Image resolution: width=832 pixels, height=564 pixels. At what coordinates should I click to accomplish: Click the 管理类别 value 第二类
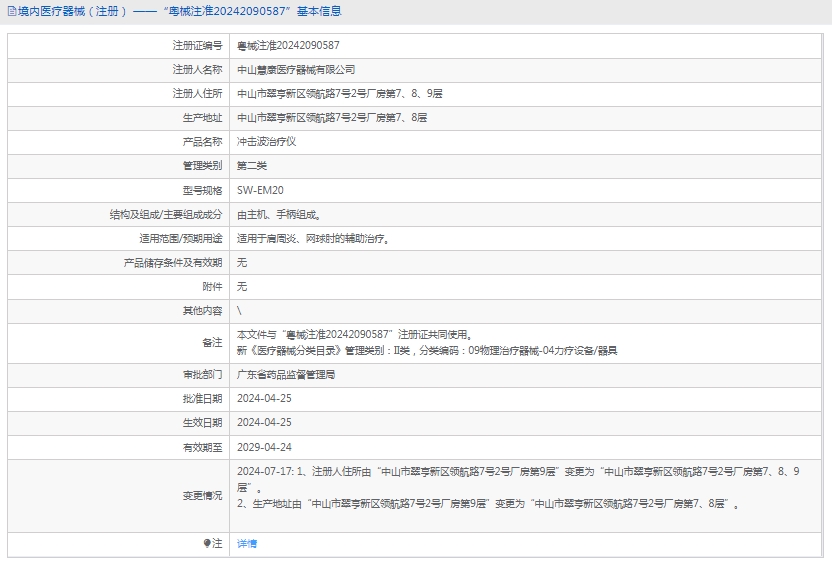(x=252, y=166)
